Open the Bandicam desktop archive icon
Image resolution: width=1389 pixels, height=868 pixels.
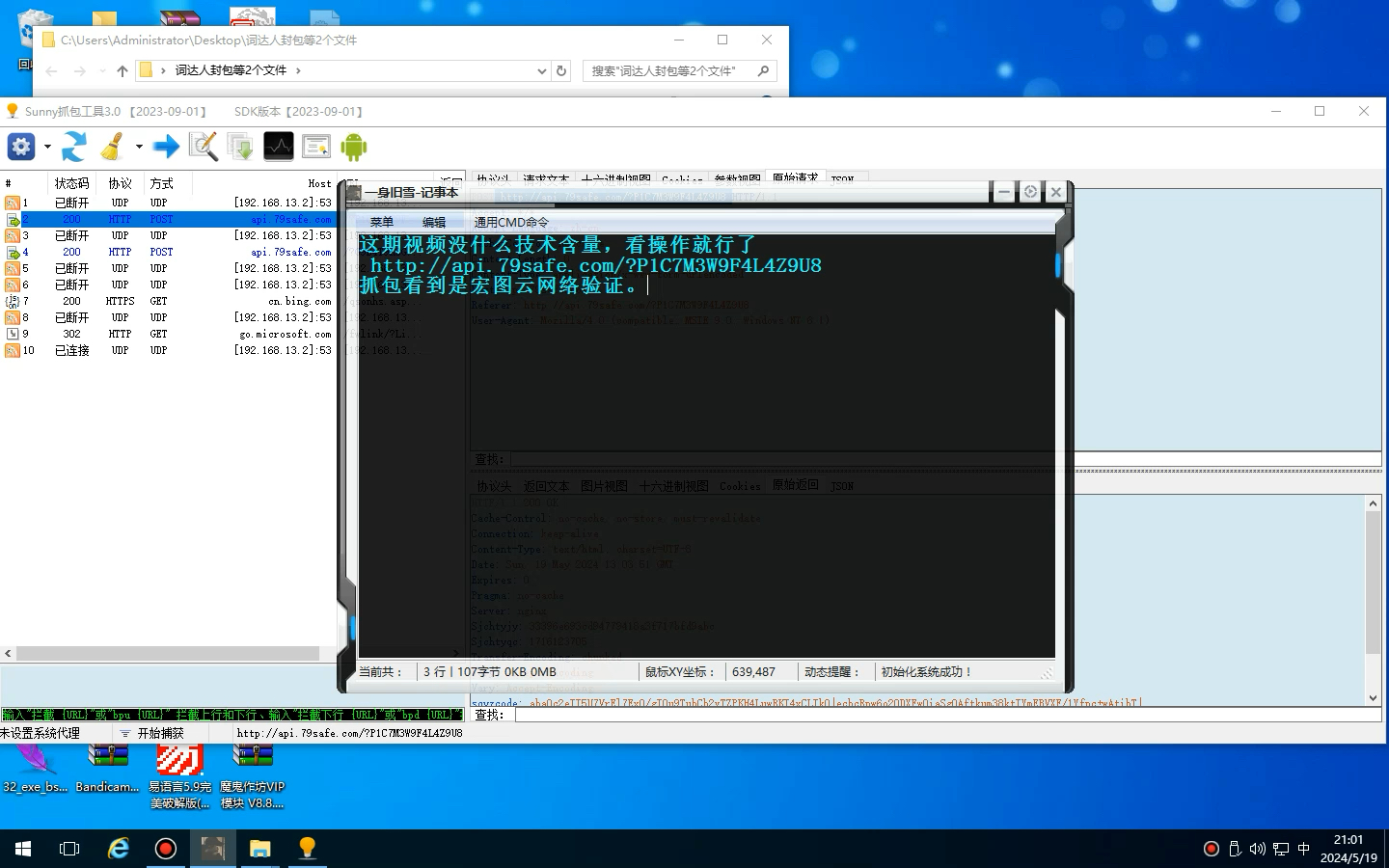click(107, 769)
